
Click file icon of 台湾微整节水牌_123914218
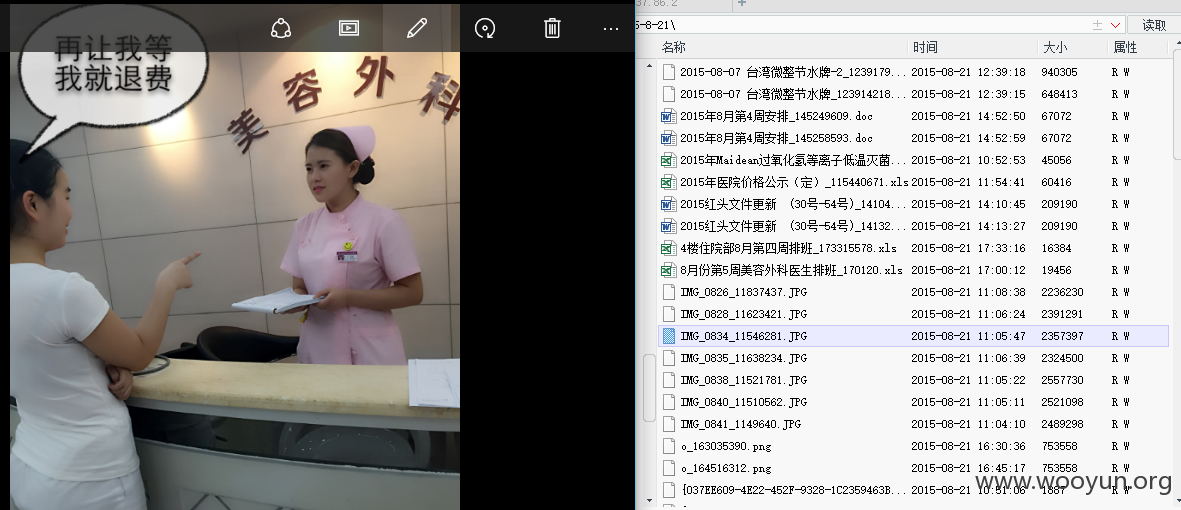(x=668, y=94)
